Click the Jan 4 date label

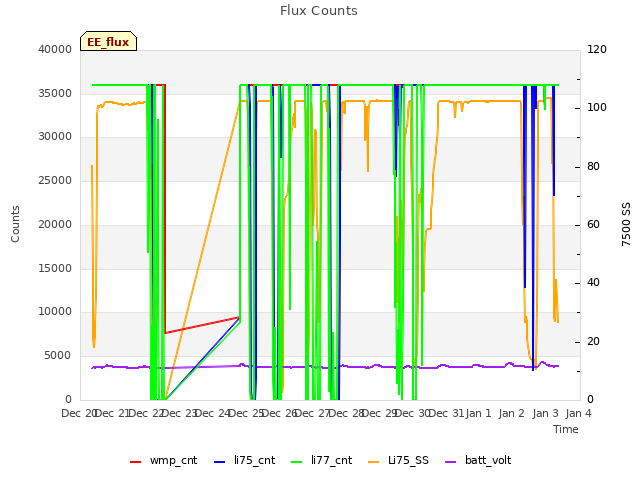[x=578, y=413]
